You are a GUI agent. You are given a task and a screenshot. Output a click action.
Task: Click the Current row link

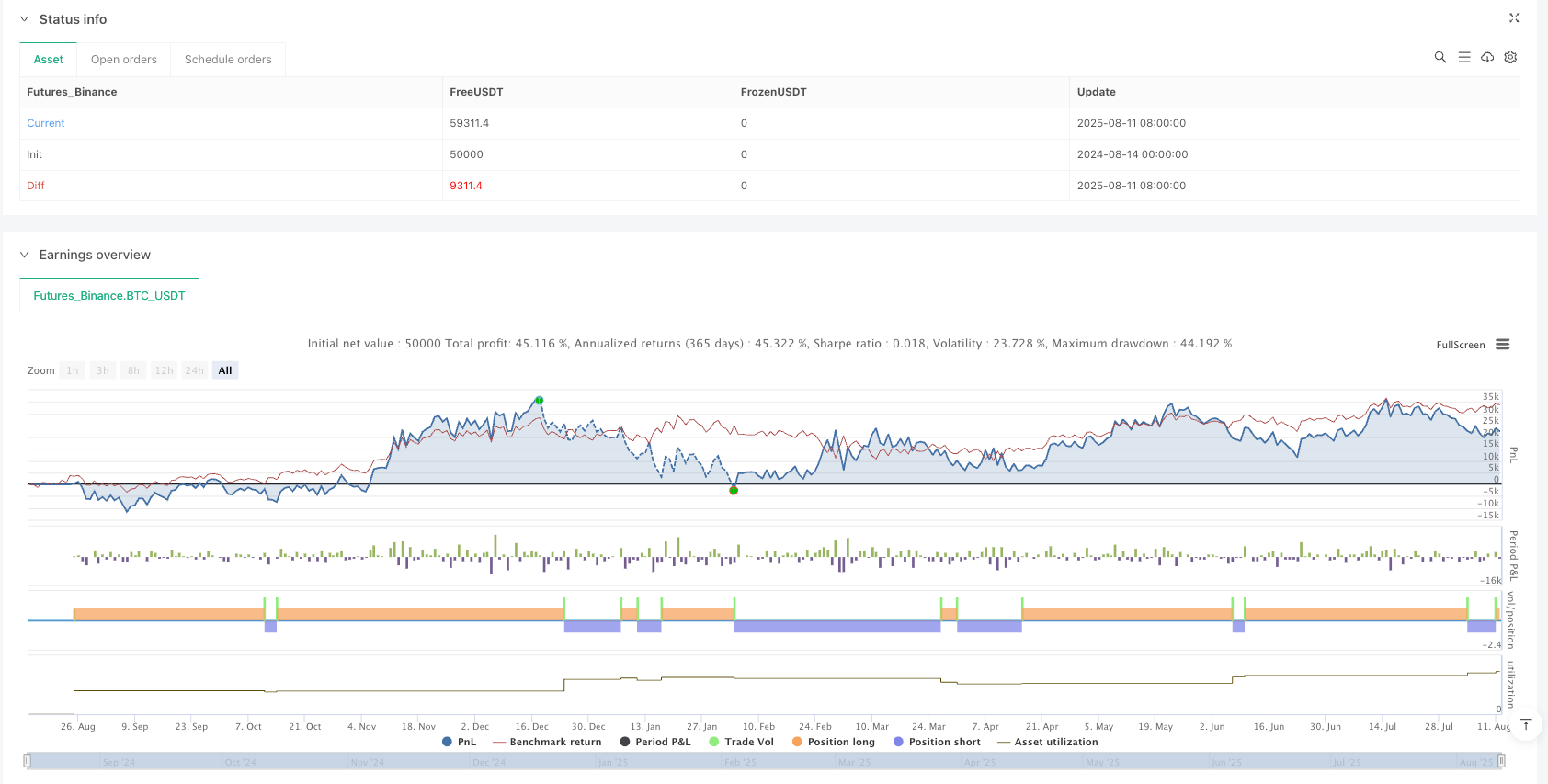click(x=46, y=123)
